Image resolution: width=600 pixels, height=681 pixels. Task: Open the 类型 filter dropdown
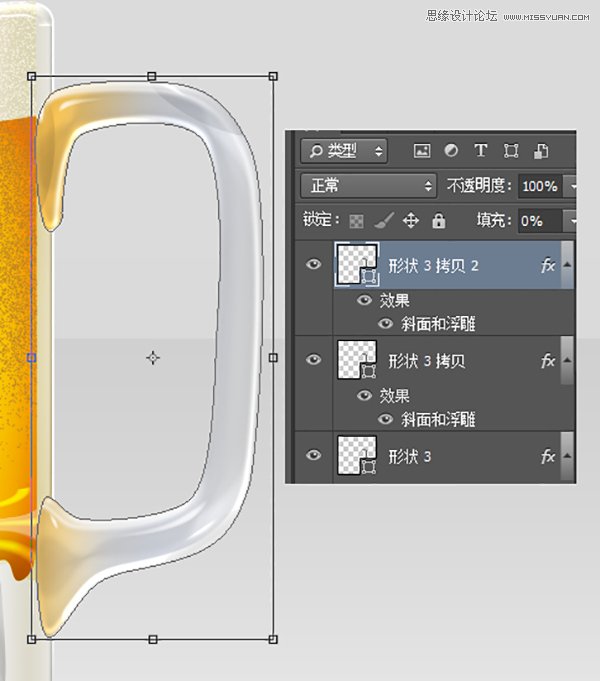tap(344, 151)
